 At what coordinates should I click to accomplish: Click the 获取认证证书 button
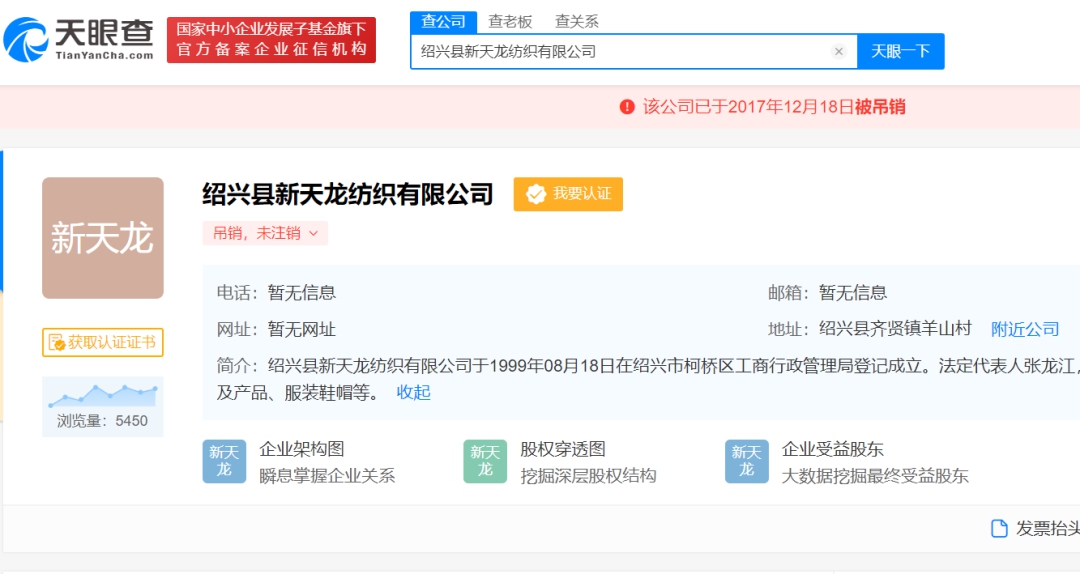pos(103,342)
